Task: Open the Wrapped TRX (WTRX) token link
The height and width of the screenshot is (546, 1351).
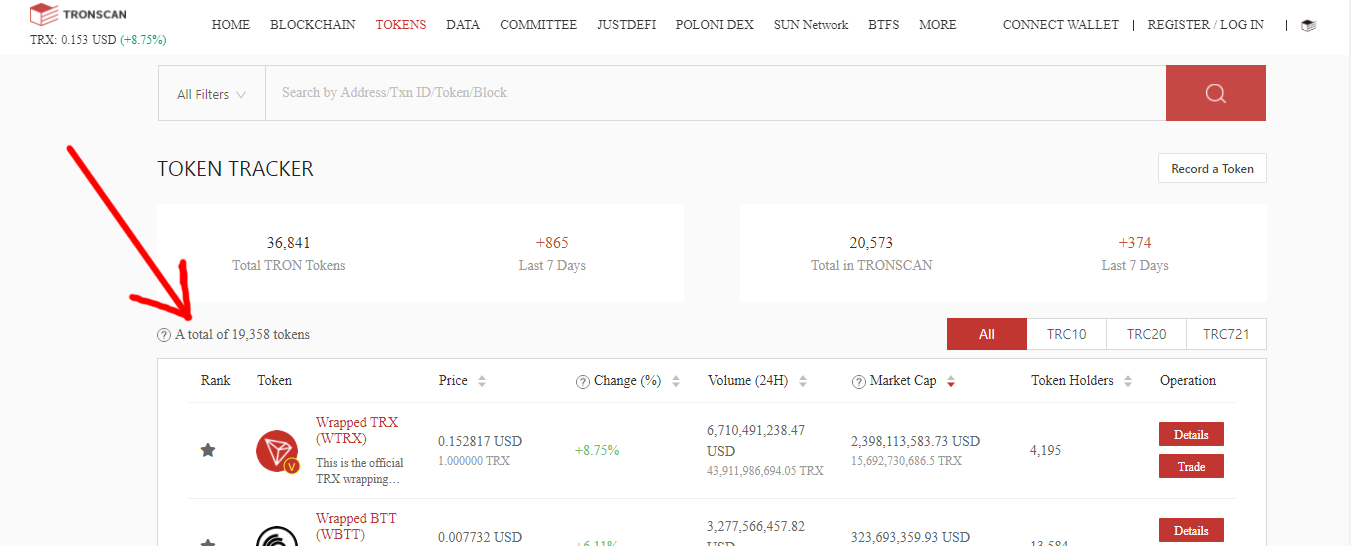Action: click(357, 430)
